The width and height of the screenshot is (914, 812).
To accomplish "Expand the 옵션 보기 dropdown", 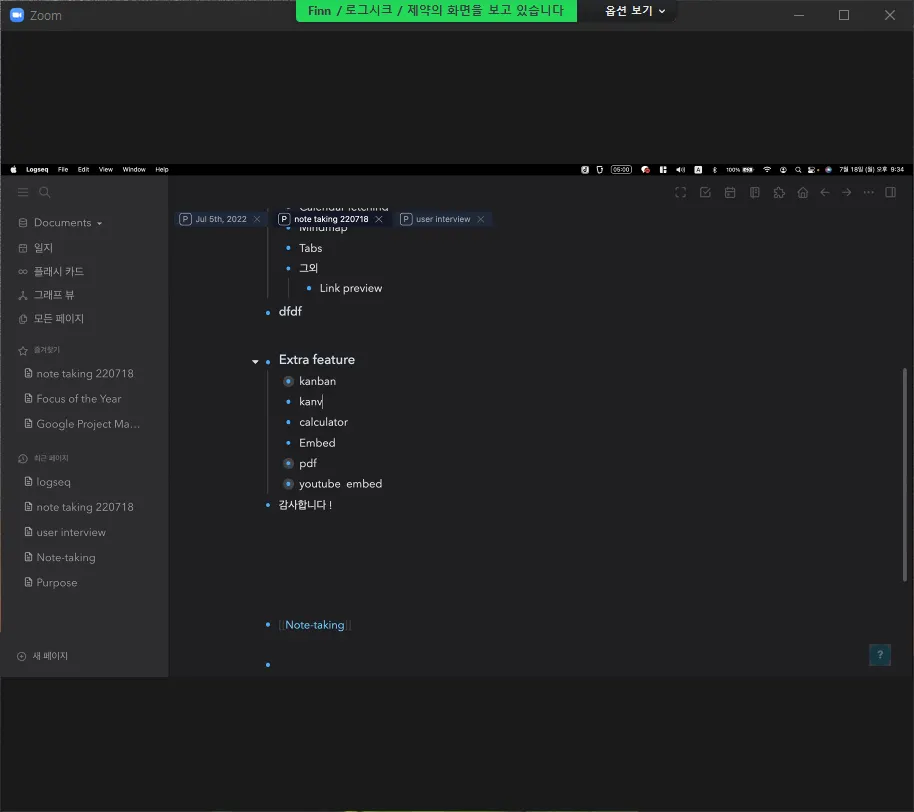I will point(634,11).
